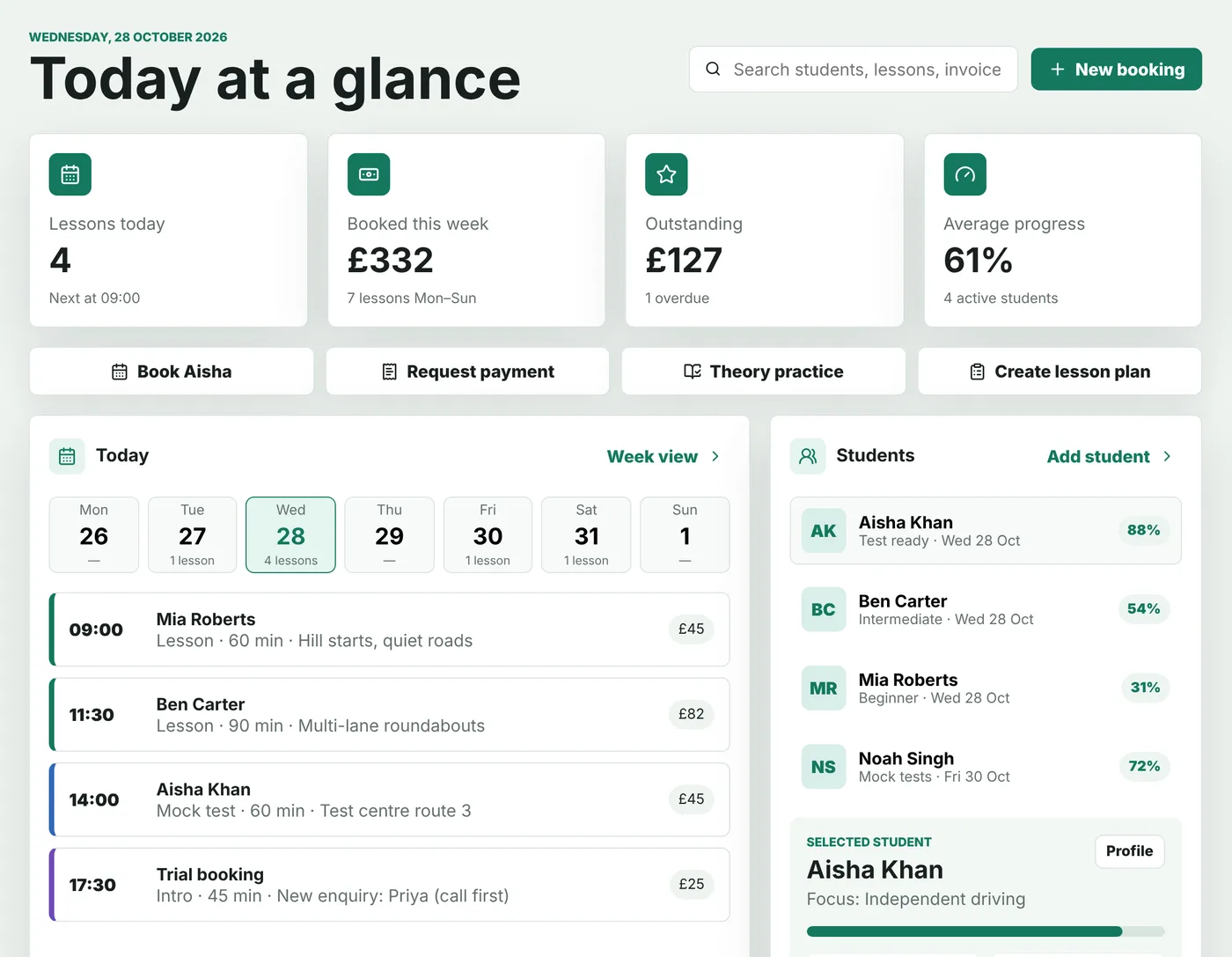Image resolution: width=1232 pixels, height=957 pixels.
Task: Select Friday 30 in the week strip
Action: (488, 535)
